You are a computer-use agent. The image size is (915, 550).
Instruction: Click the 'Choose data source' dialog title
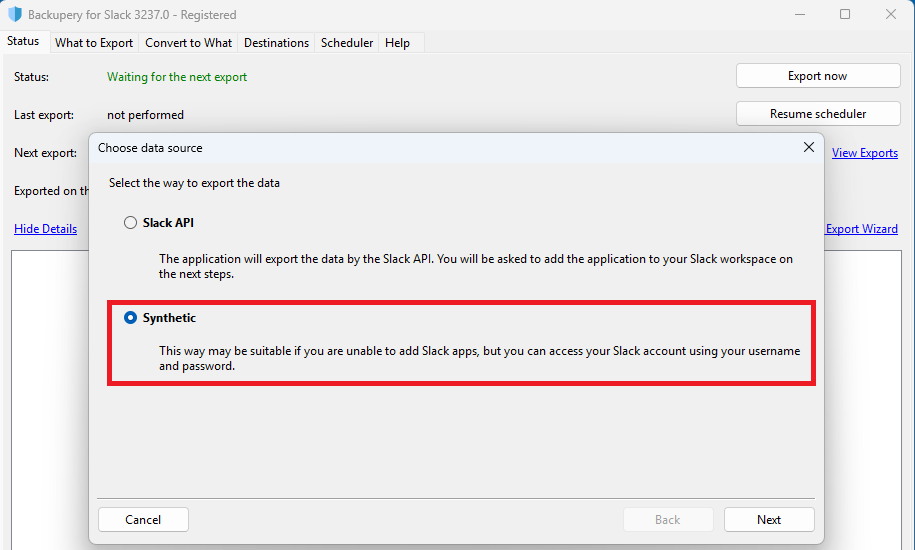150,148
